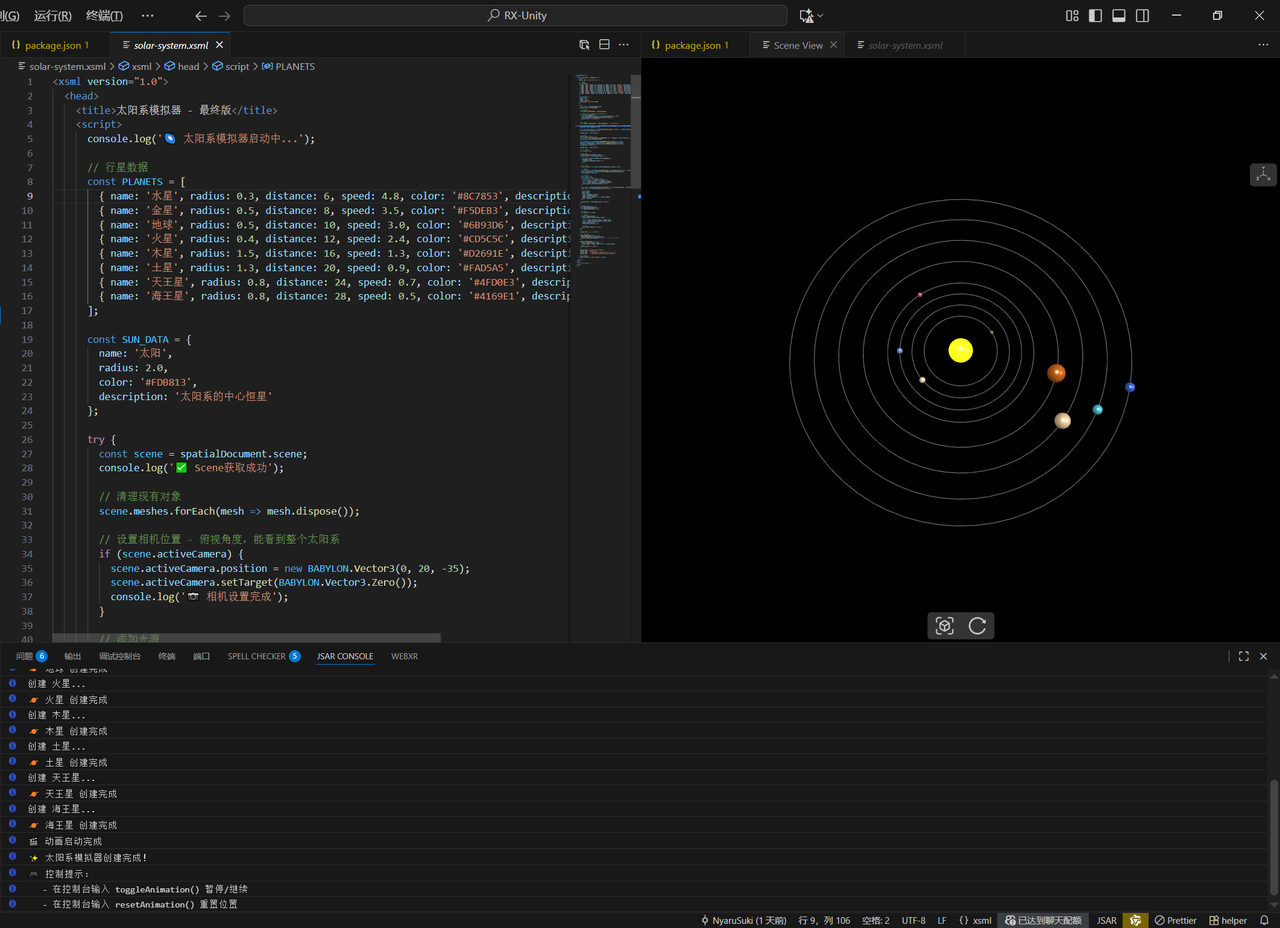Go back with the left navigation arrow
1280x928 pixels.
201,16
